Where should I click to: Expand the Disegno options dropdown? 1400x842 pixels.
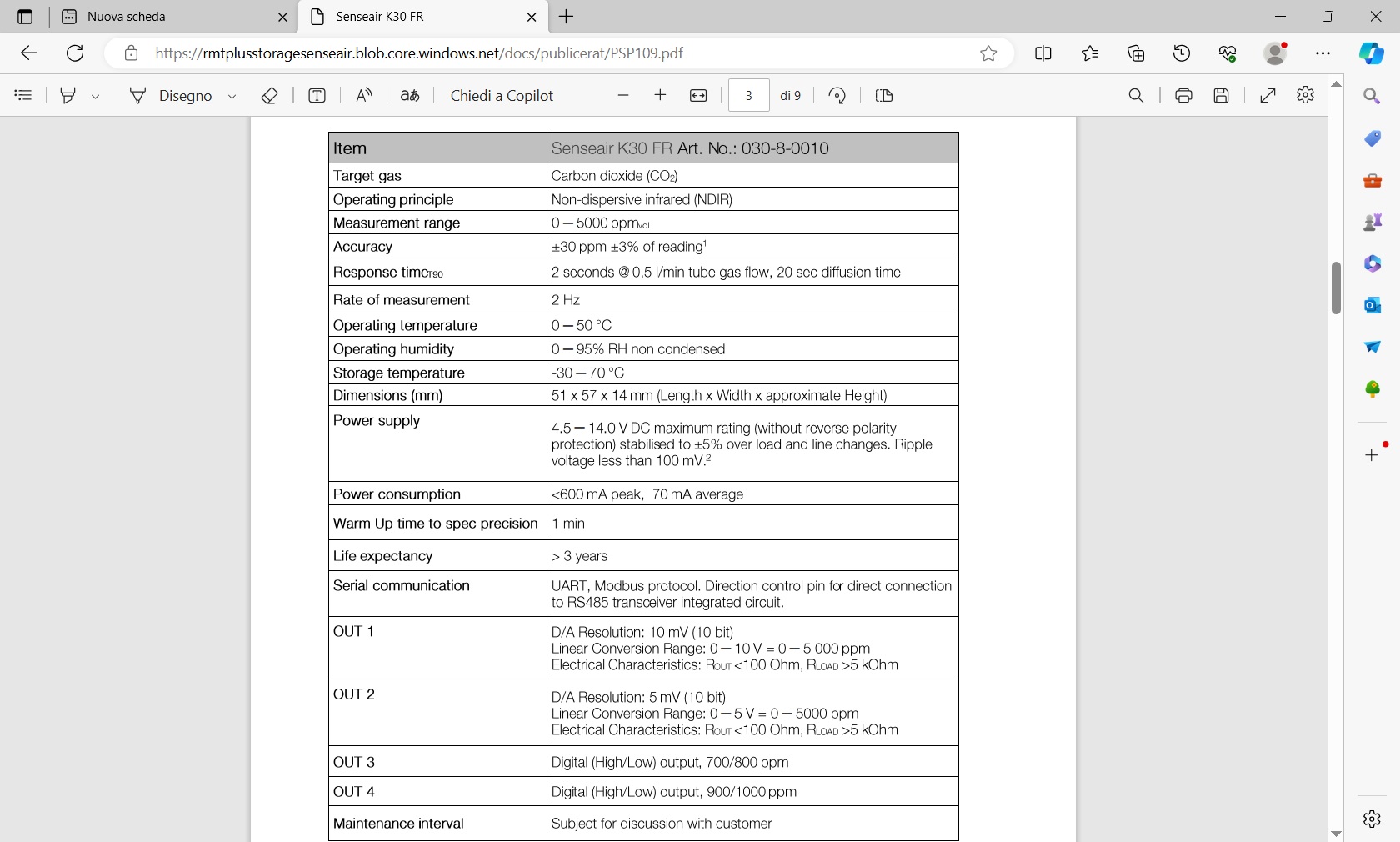point(232,97)
